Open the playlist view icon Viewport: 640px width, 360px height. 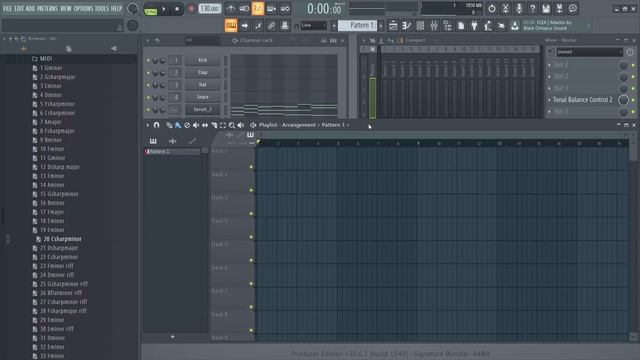tap(393, 26)
